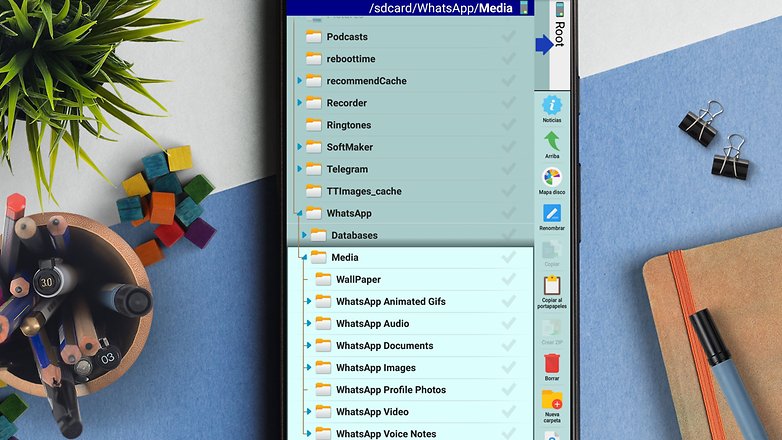The width and height of the screenshot is (782, 440).
Task: Mark the Podcasts row checkmark
Action: (509, 36)
